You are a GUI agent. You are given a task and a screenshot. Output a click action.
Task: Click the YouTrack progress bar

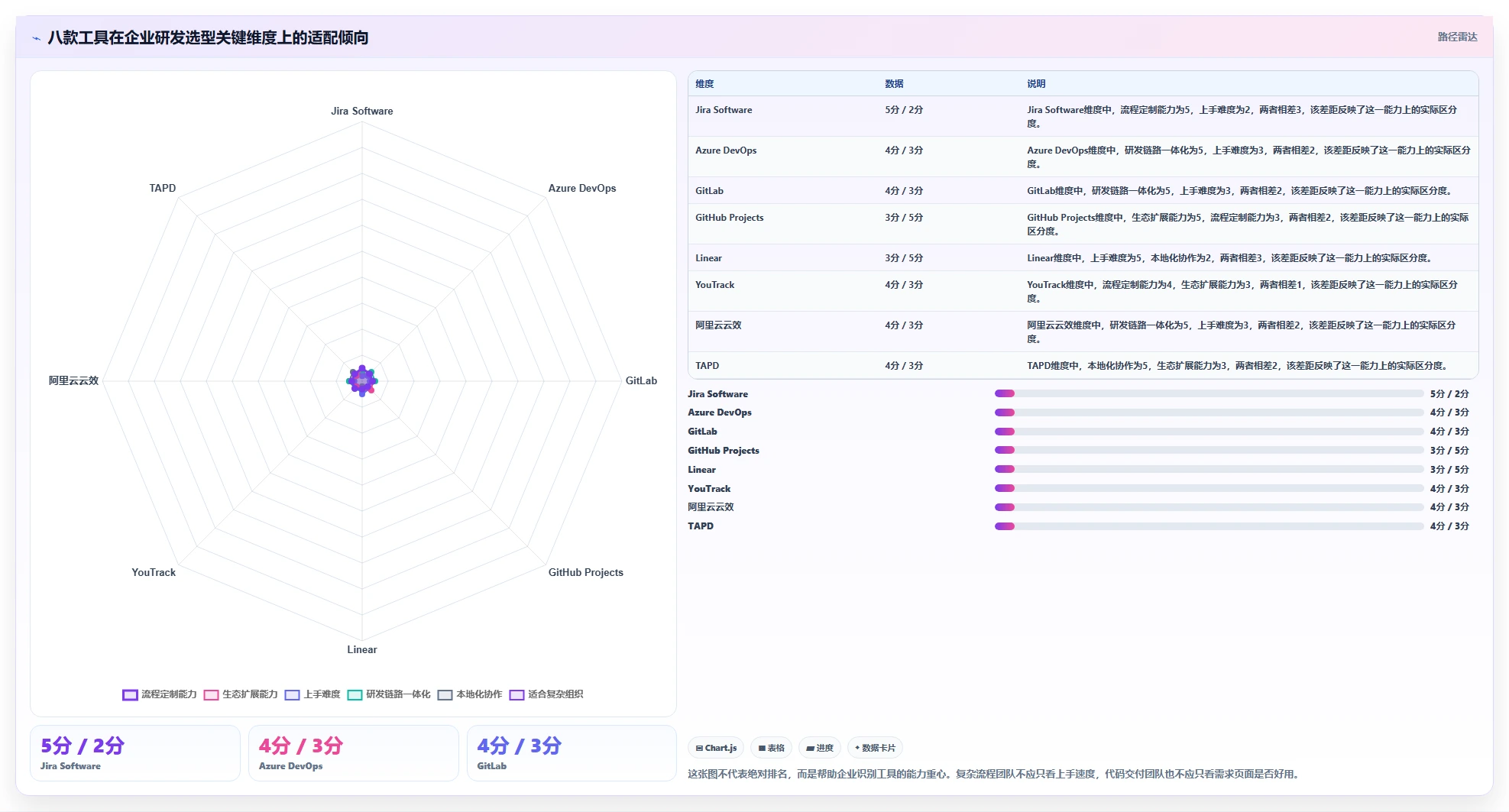[1209, 488]
